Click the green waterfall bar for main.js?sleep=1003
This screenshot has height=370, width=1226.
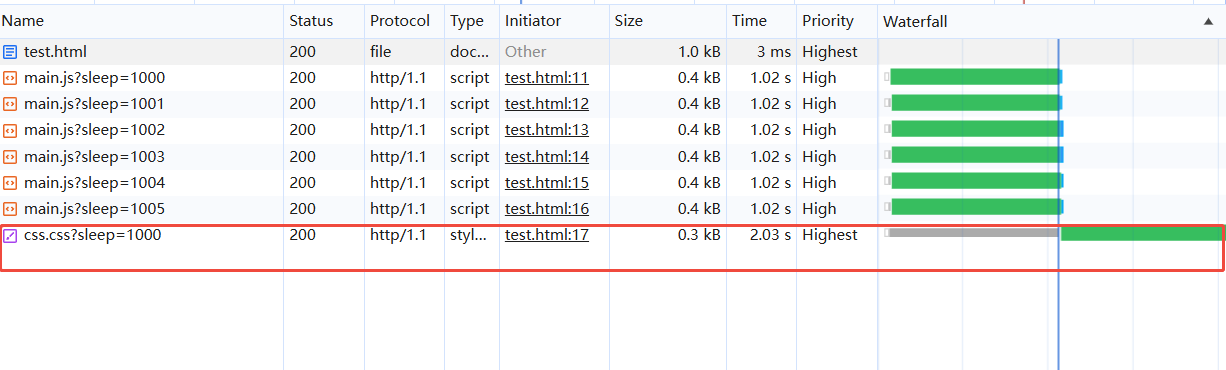[975, 155]
